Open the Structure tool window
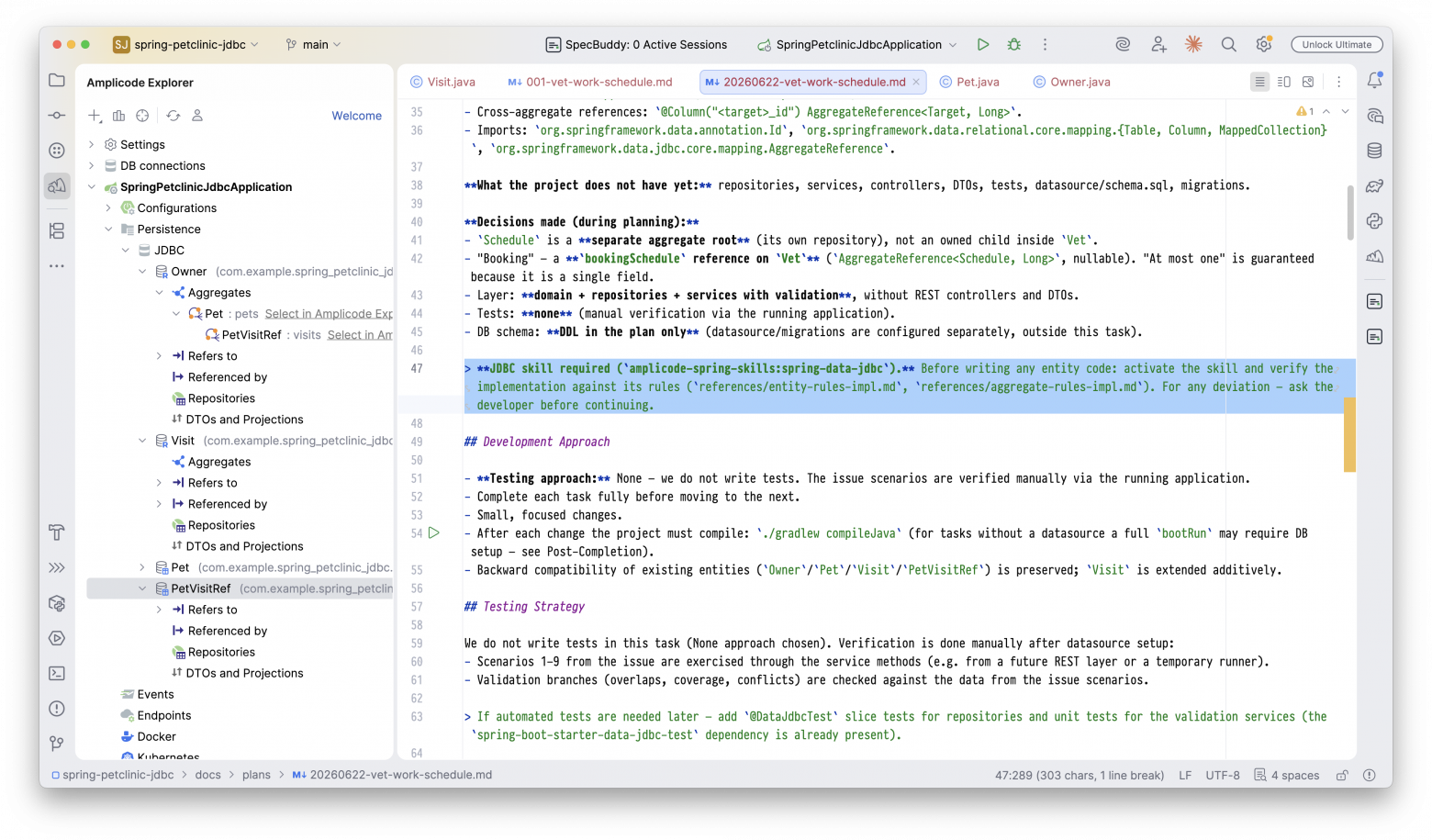Viewport: 1432px width, 840px height. 57,230
